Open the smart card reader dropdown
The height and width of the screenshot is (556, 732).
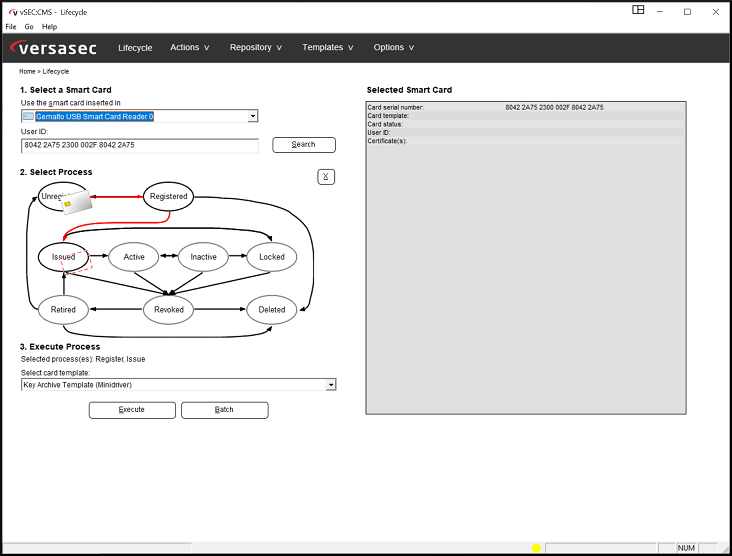point(253,116)
